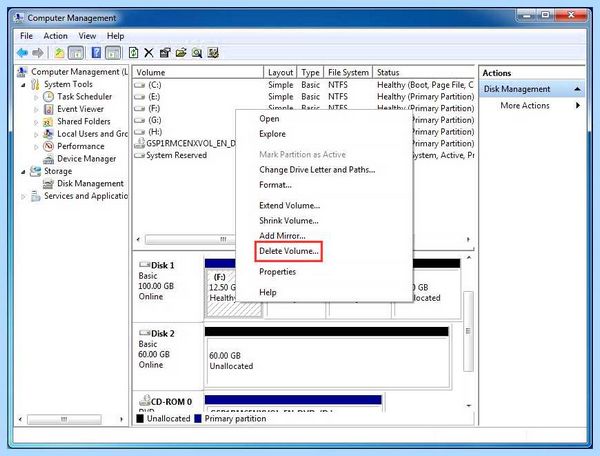This screenshot has height=456, width=600.
Task: Select Device Manager in tree
Action: 86,159
